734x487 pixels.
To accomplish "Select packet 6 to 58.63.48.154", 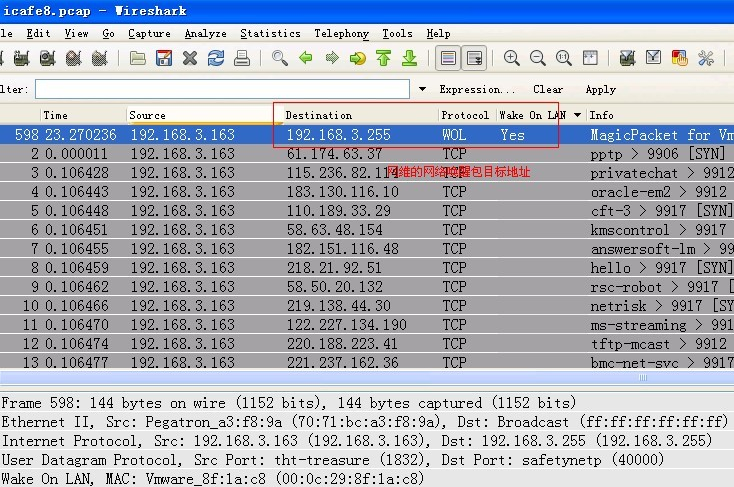I will tap(367, 230).
